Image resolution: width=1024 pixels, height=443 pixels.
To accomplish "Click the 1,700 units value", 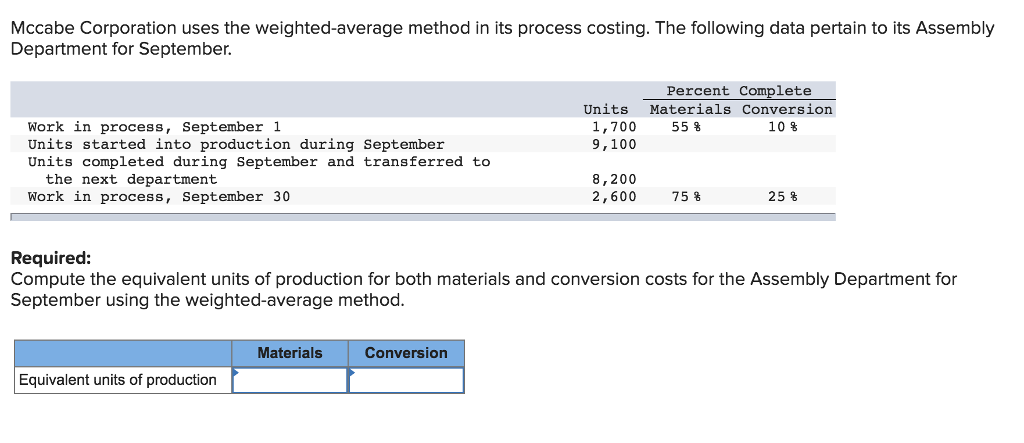I will [614, 127].
